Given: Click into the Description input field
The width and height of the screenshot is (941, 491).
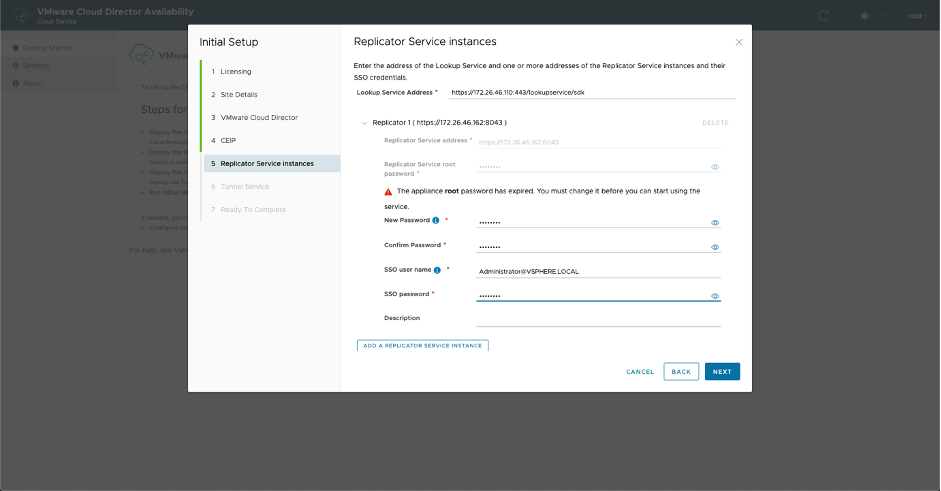Looking at the screenshot, I should click(598, 319).
